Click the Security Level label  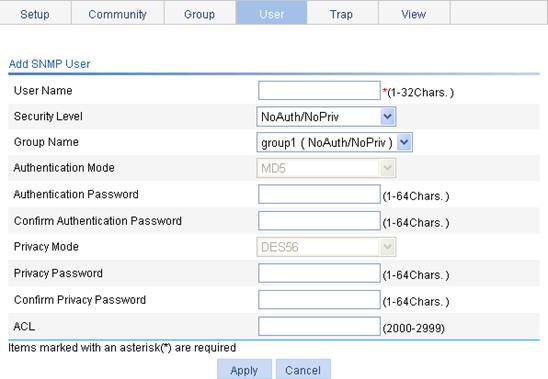(48, 116)
